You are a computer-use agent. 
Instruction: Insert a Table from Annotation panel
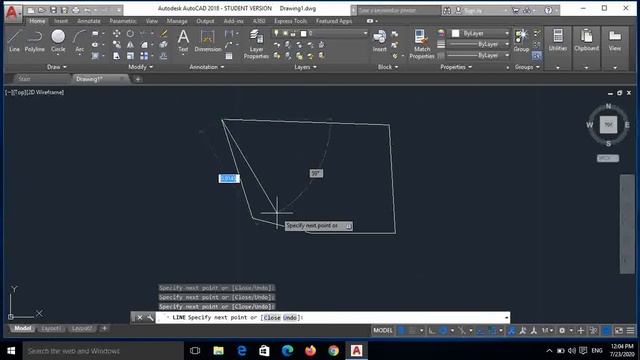click(229, 56)
